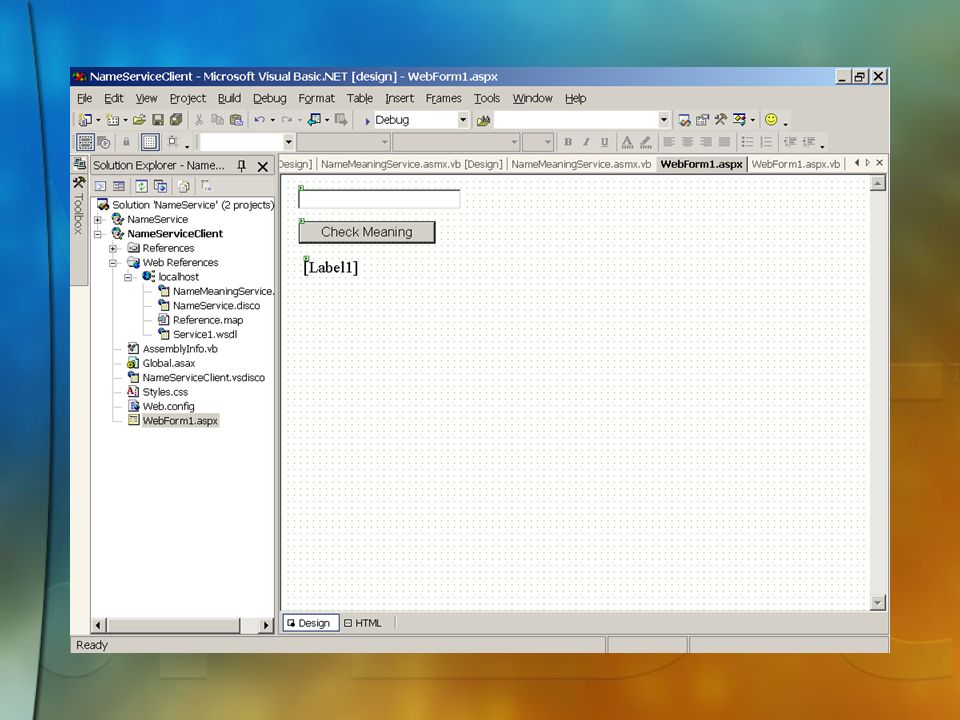Pin the Solution Explorer with auto-hide pushpin
960x720 pixels.
[242, 166]
